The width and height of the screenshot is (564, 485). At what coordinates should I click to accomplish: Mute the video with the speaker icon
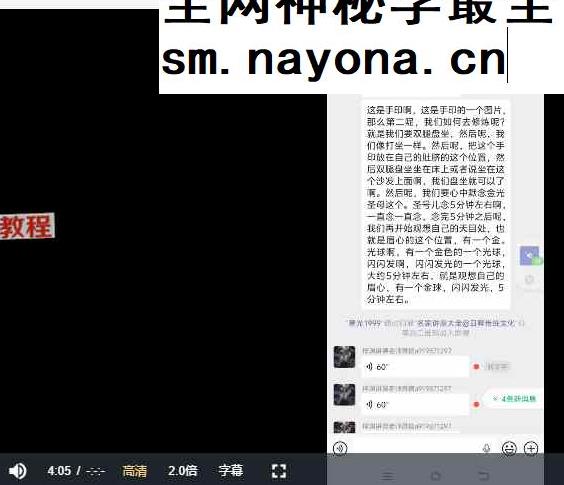click(x=17, y=471)
